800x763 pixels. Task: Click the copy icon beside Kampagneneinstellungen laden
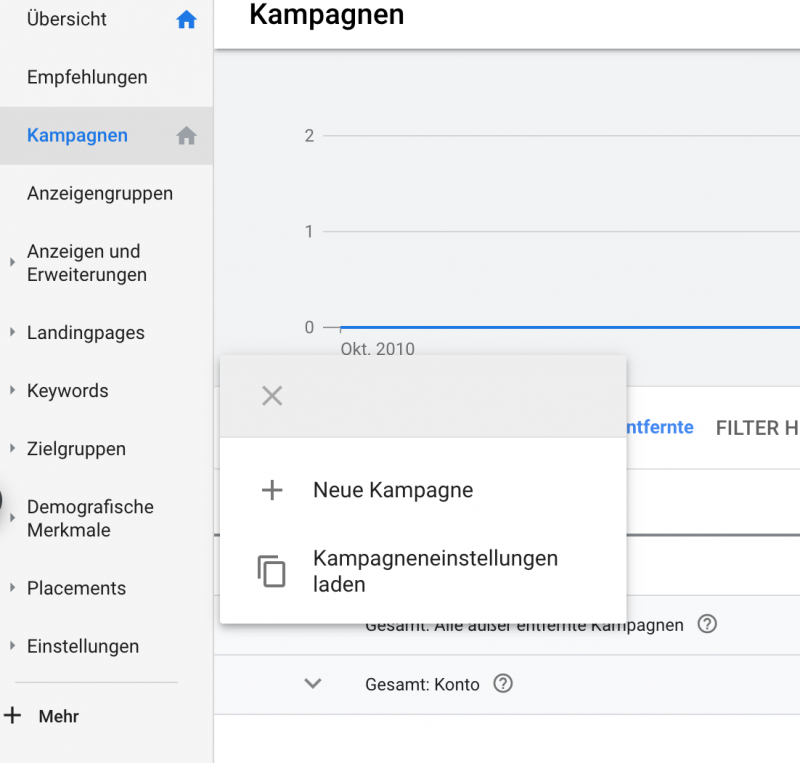click(271, 570)
